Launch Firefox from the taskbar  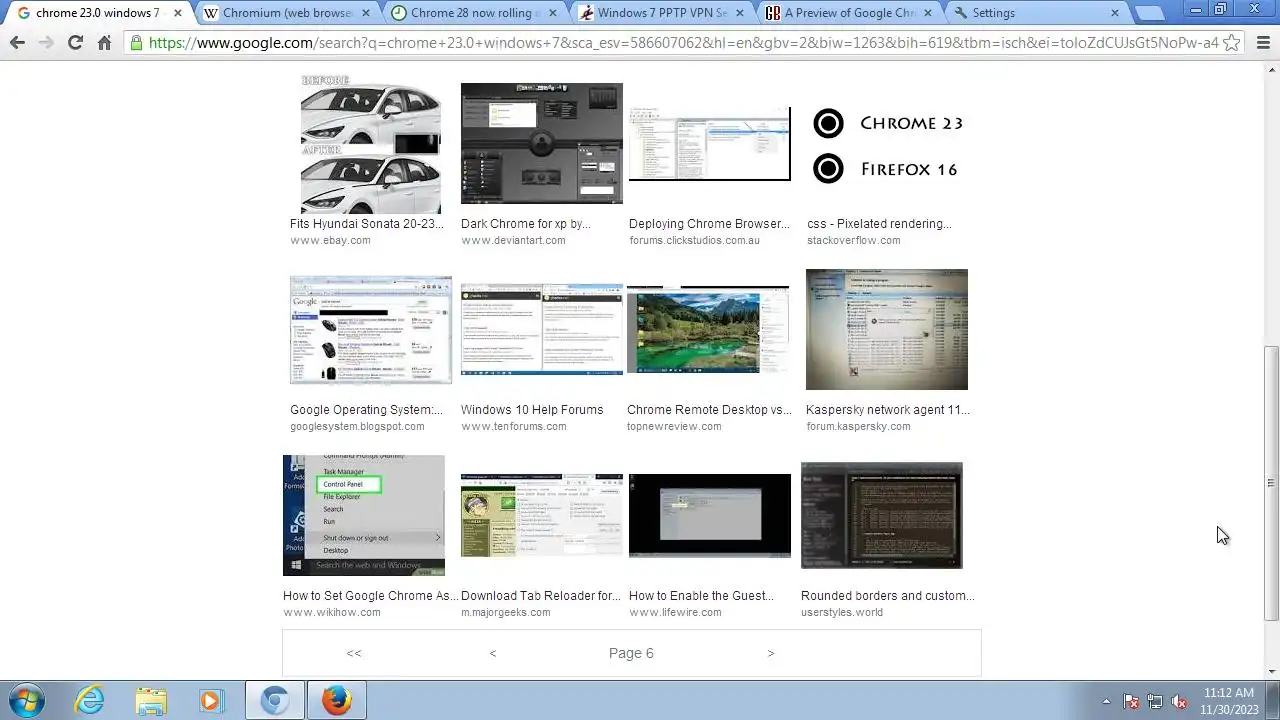click(x=337, y=700)
